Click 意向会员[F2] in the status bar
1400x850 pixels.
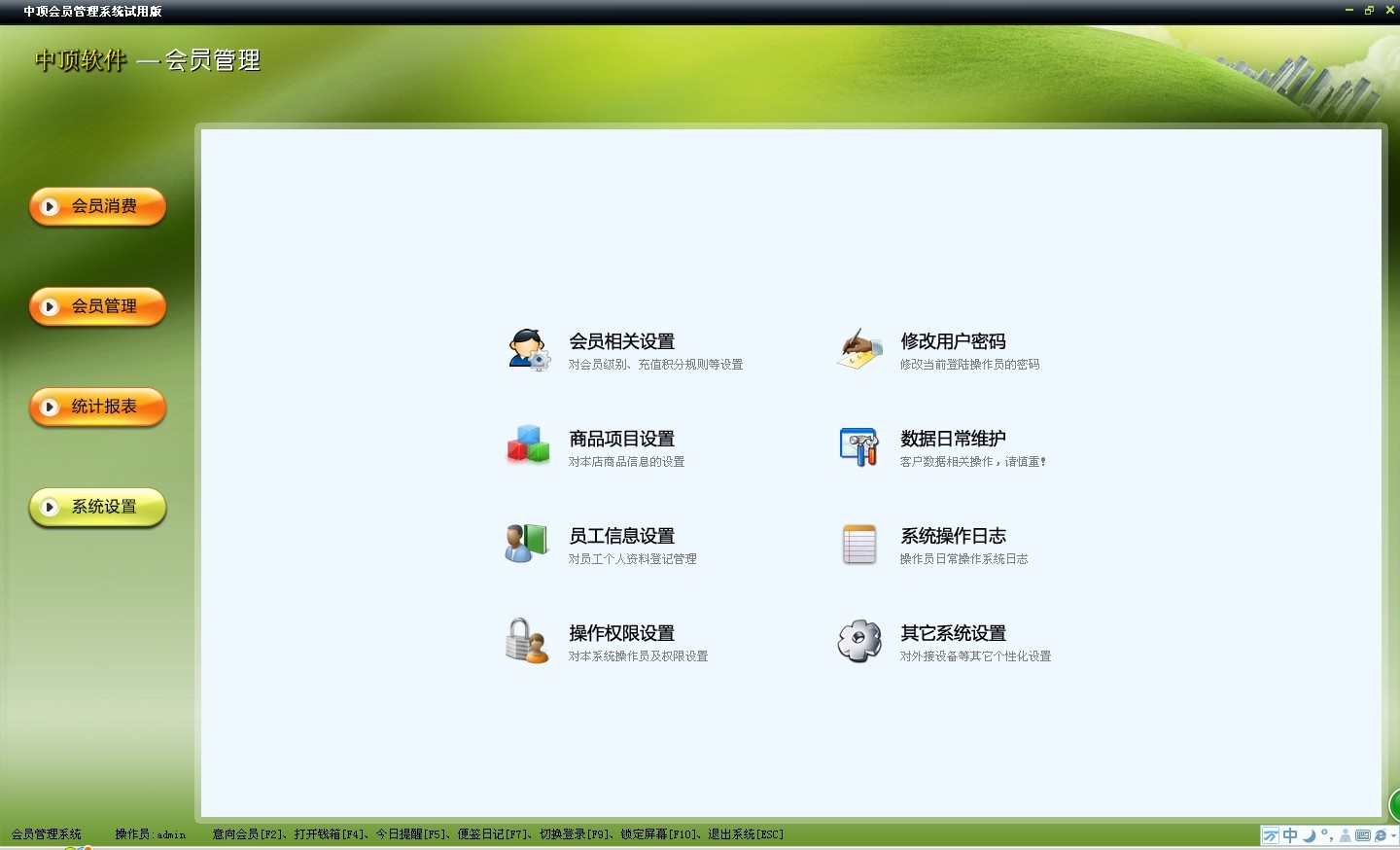248,834
